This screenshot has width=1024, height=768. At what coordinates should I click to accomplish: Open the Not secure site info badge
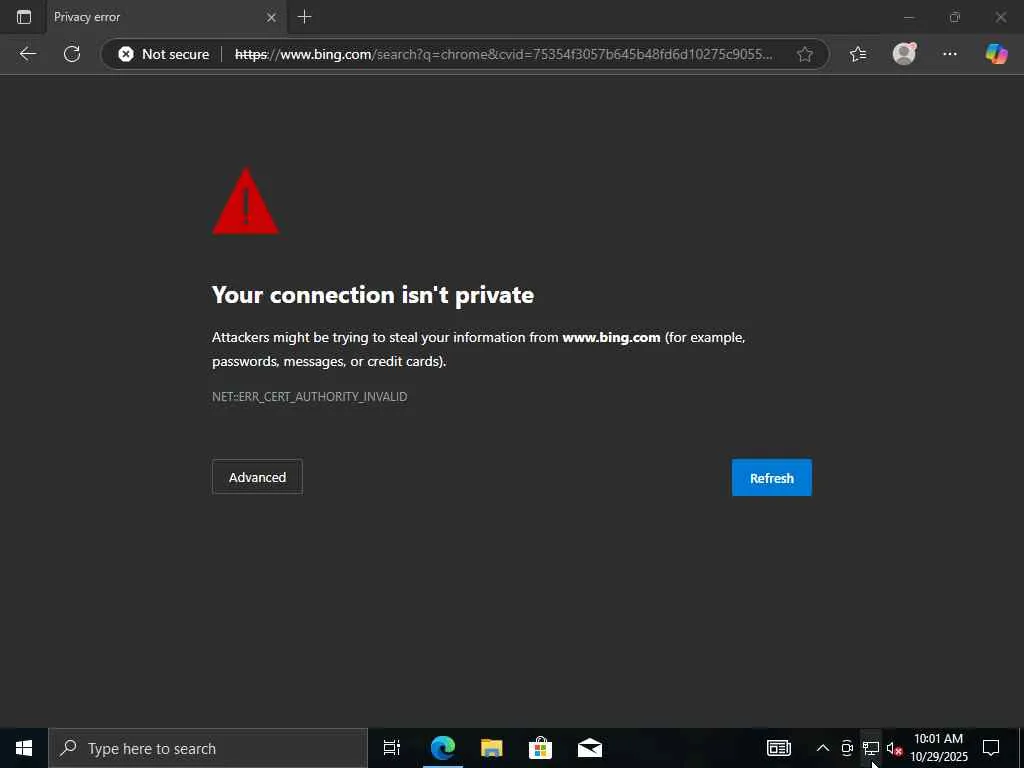pos(164,54)
